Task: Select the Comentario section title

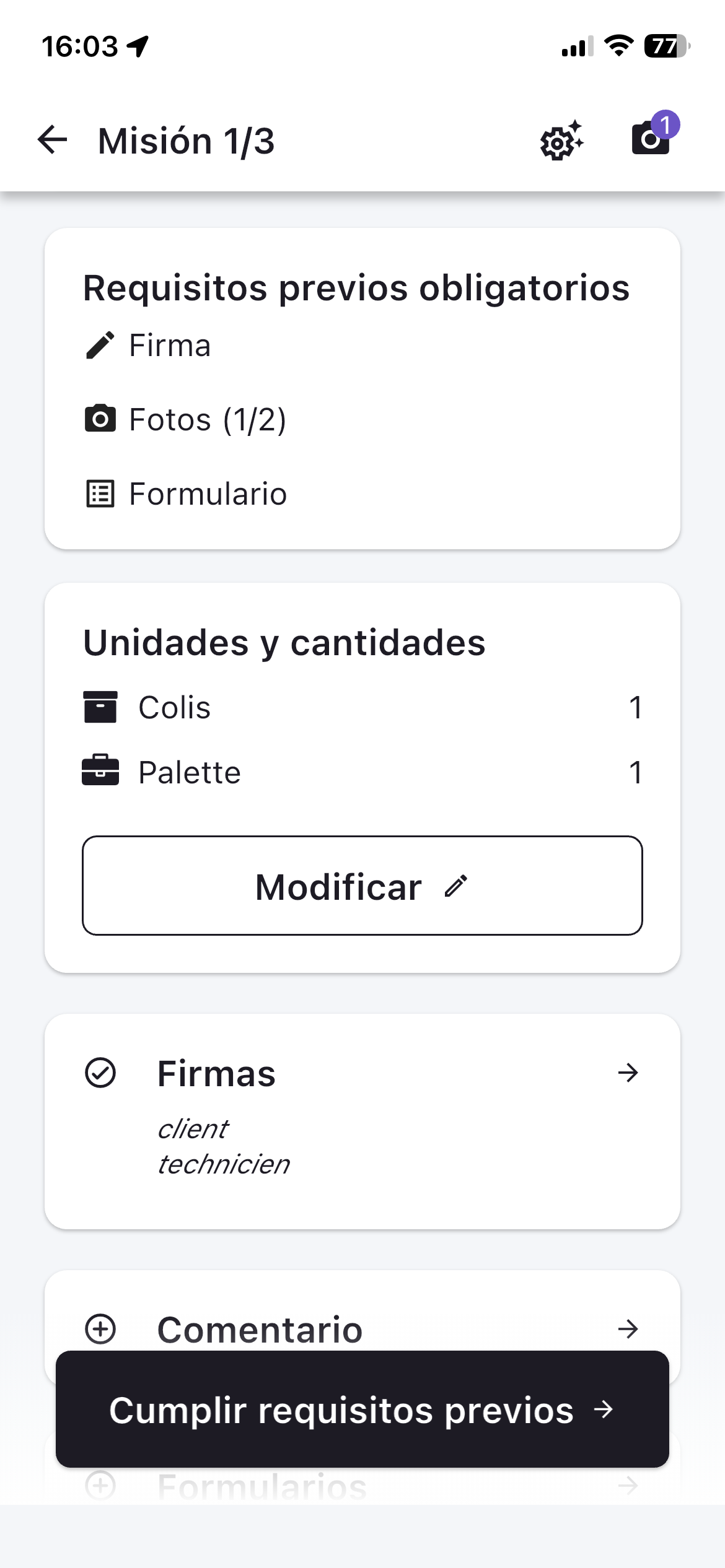Action: click(x=260, y=1330)
